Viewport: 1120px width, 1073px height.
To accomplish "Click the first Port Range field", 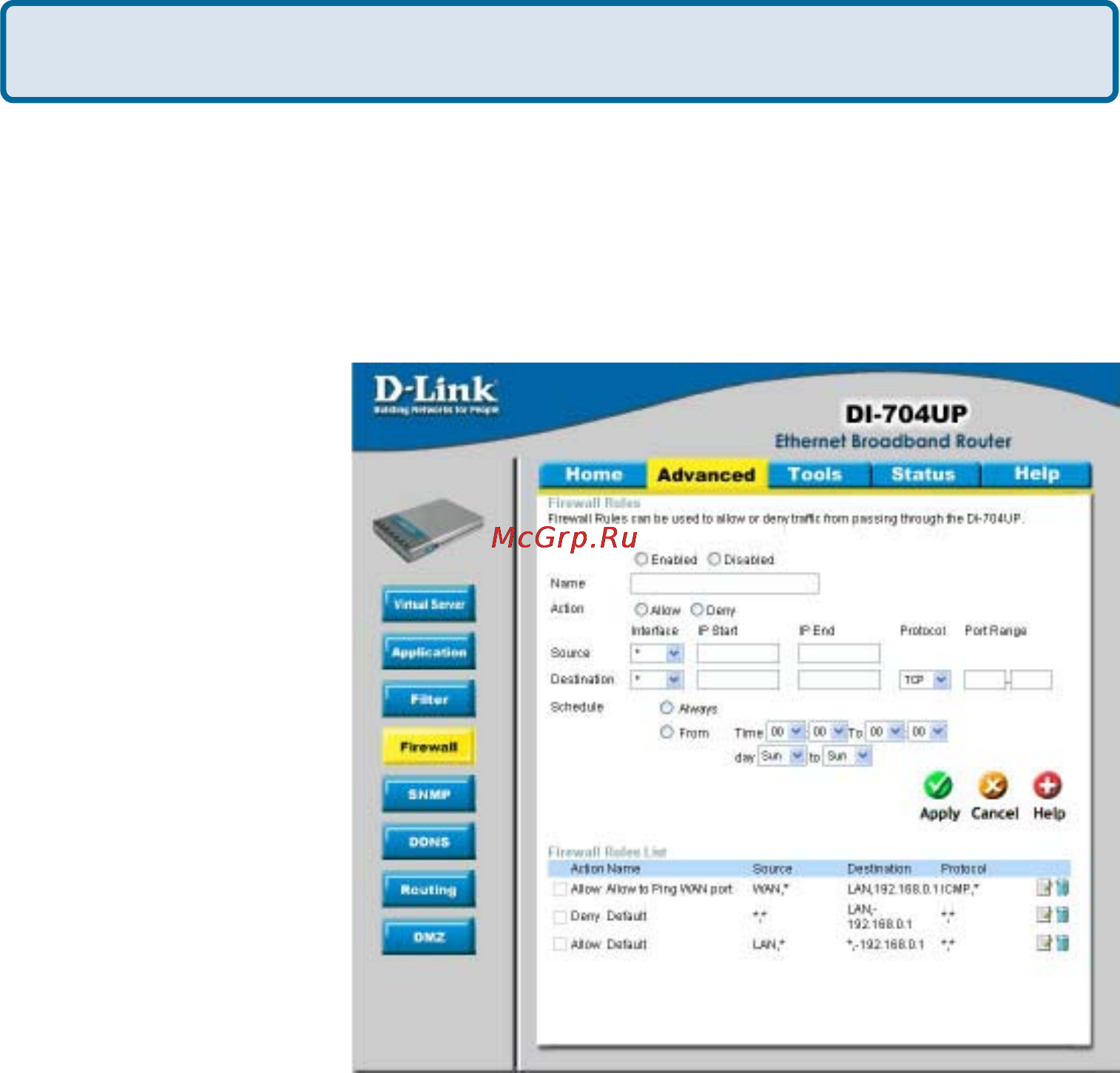I will coord(985,679).
